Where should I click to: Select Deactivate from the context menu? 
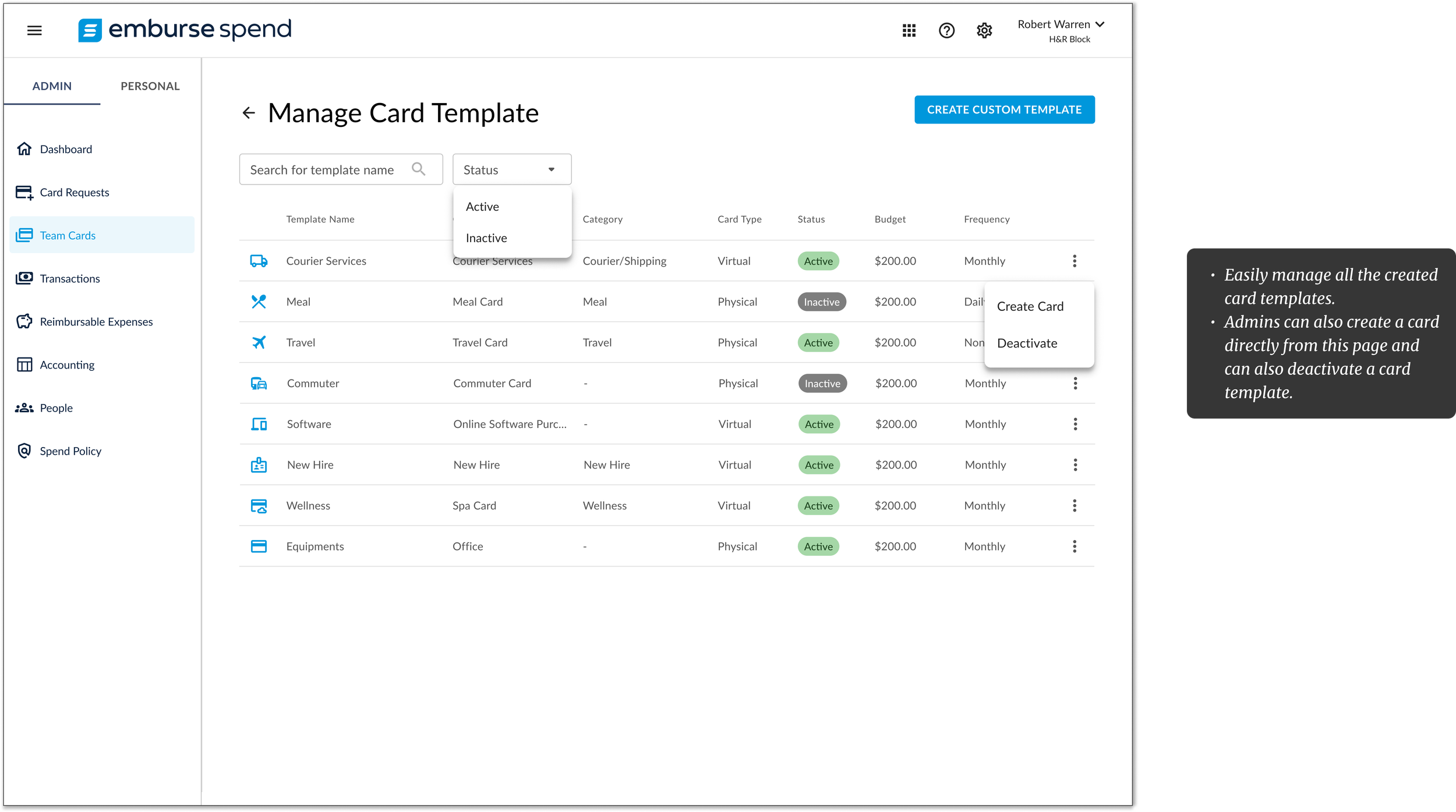tap(1027, 343)
